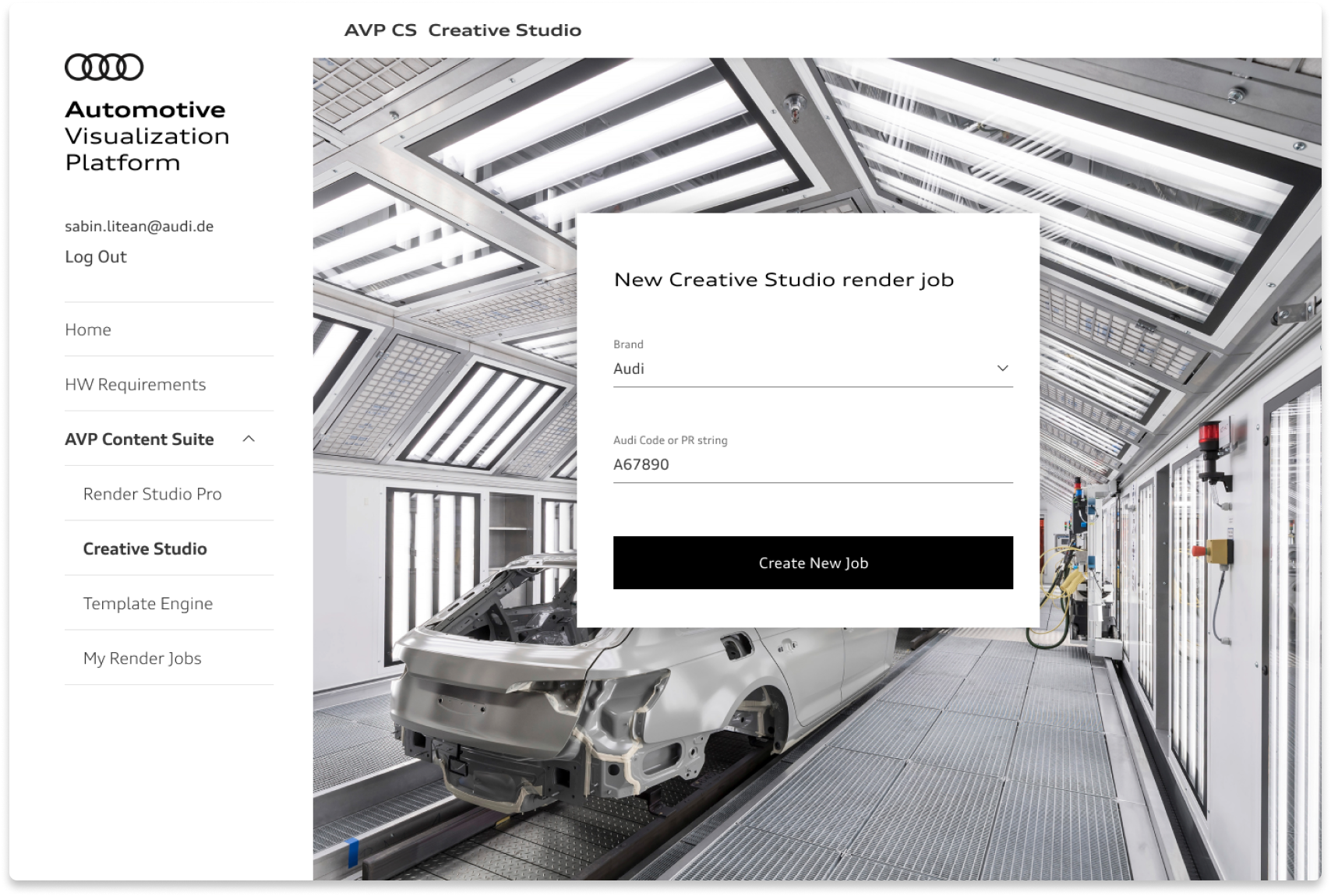Open Render Studio Pro
Image resolution: width=1331 pixels, height=896 pixels.
[x=153, y=494]
